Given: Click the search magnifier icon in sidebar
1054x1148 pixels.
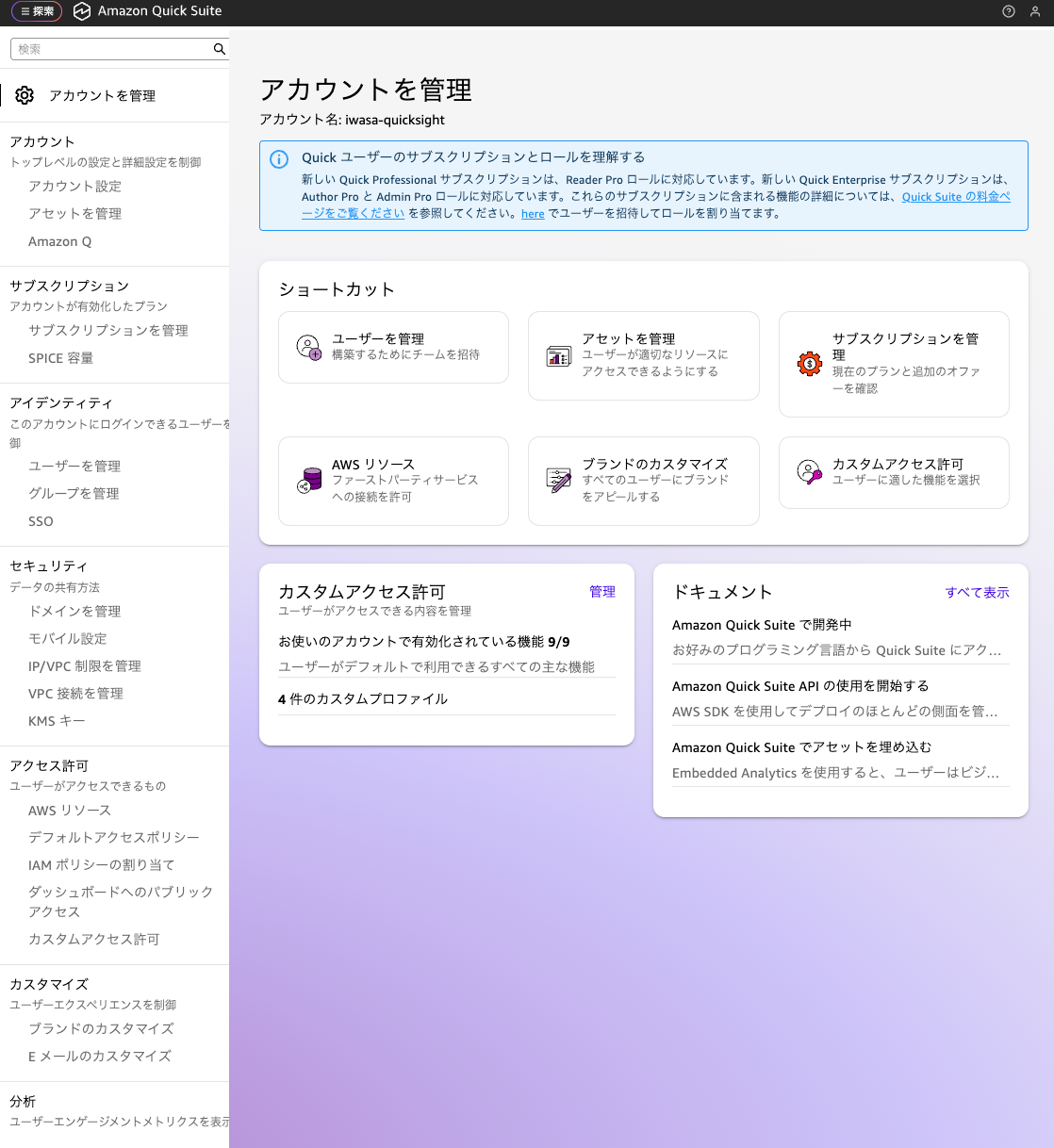Looking at the screenshot, I should [x=219, y=49].
